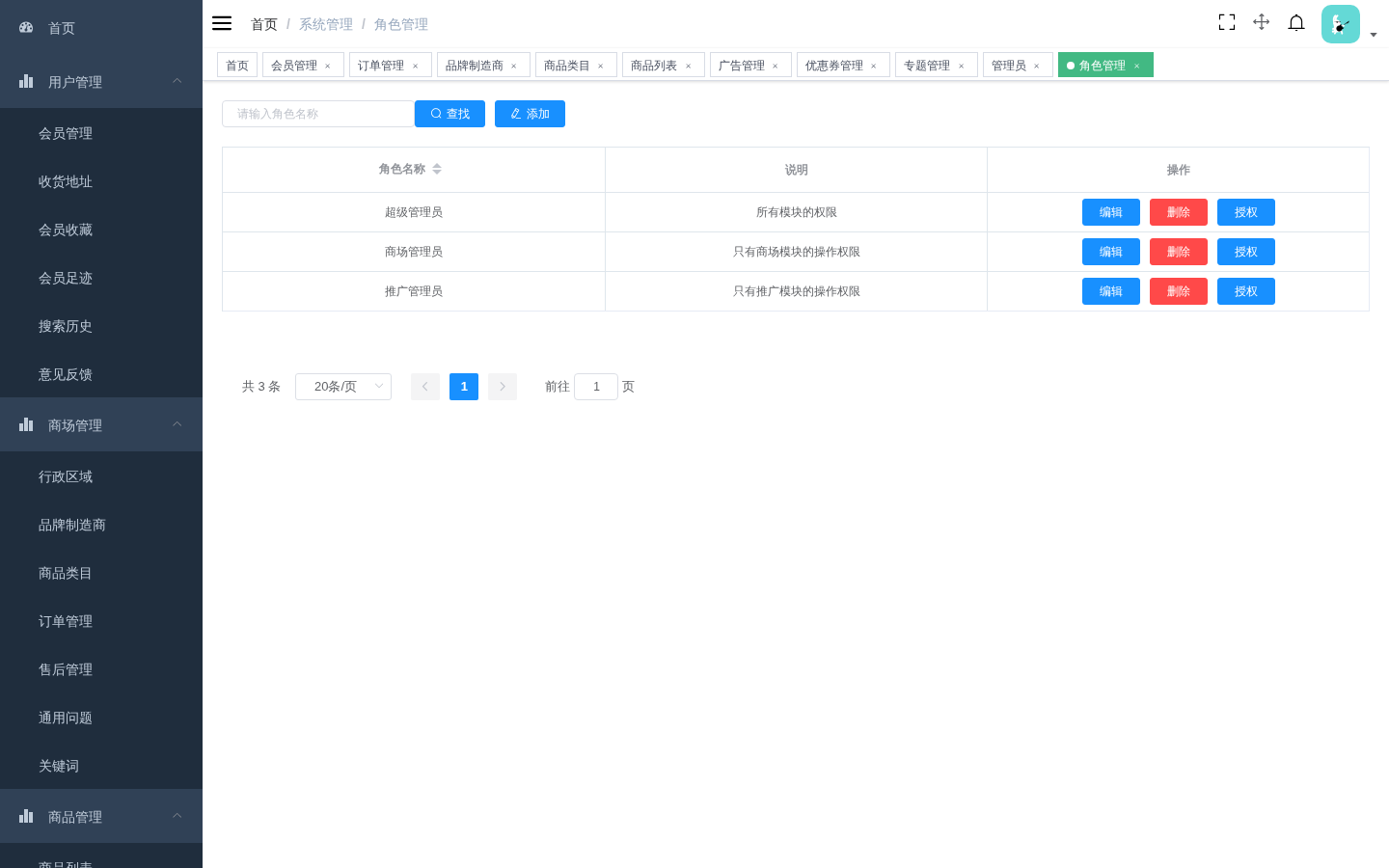Screen dimensions: 1389x868
Task: Toggle the hamburger sidebar collapse icon
Action: [222, 23]
